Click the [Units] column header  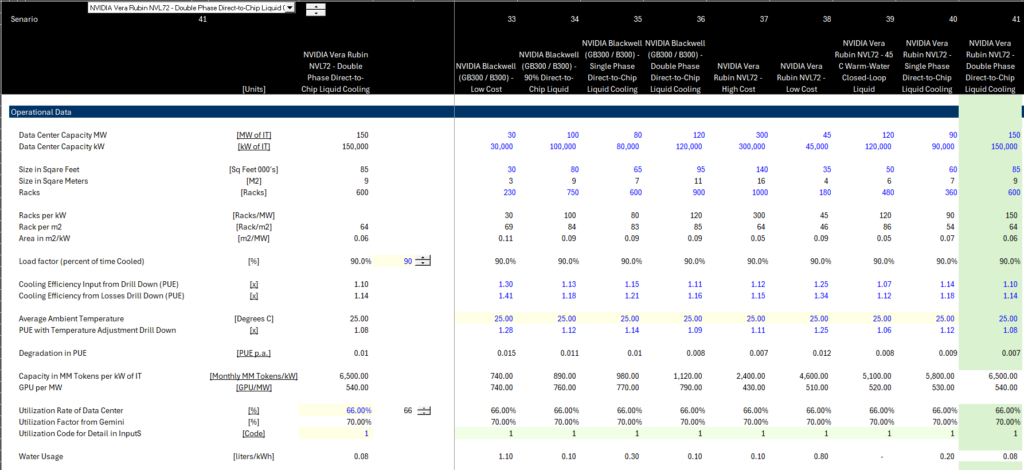[x=254, y=89]
